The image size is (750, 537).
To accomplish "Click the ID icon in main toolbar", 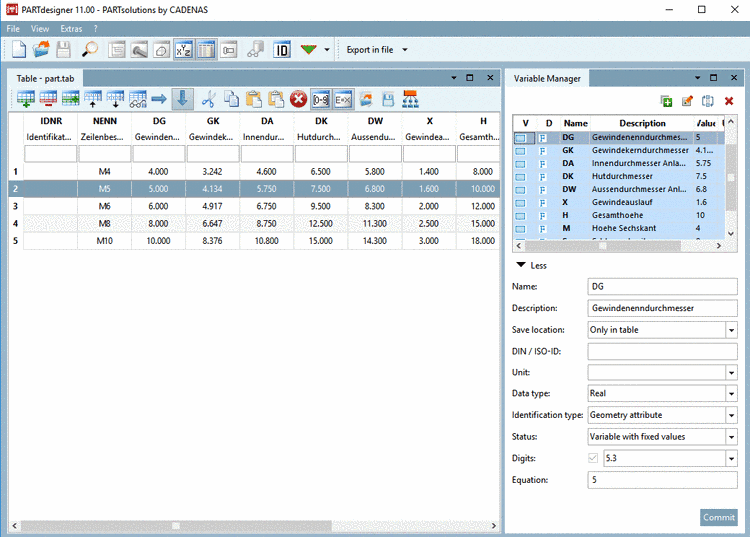I will coord(281,49).
